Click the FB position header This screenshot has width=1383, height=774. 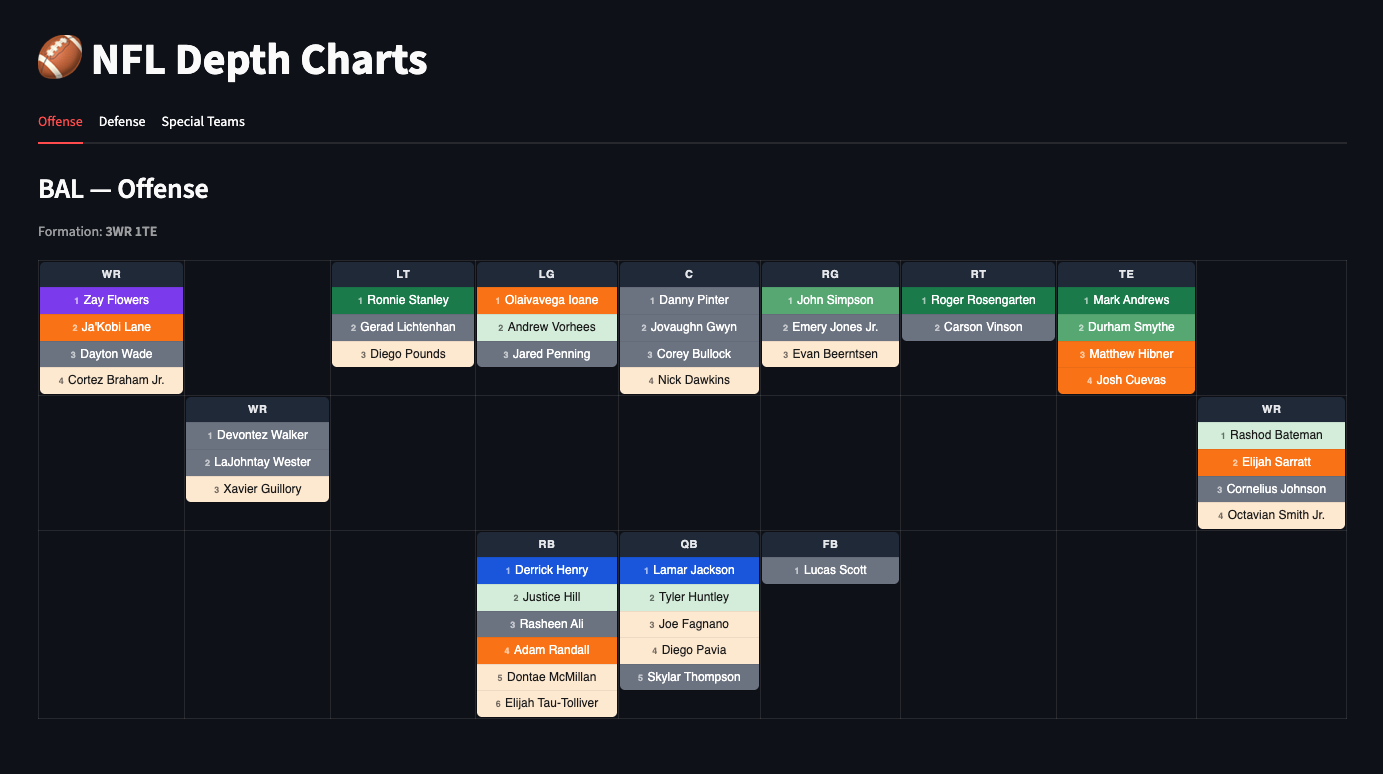(x=830, y=544)
